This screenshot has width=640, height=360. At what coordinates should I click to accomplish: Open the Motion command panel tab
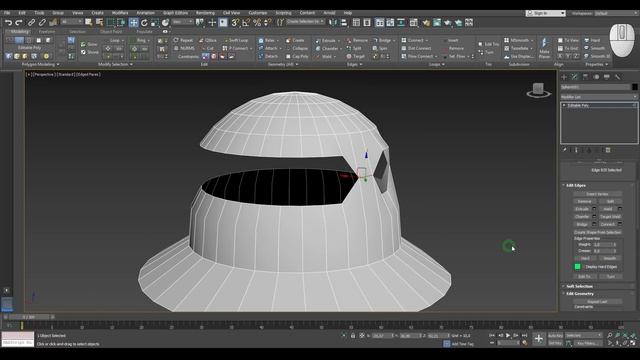click(596, 77)
